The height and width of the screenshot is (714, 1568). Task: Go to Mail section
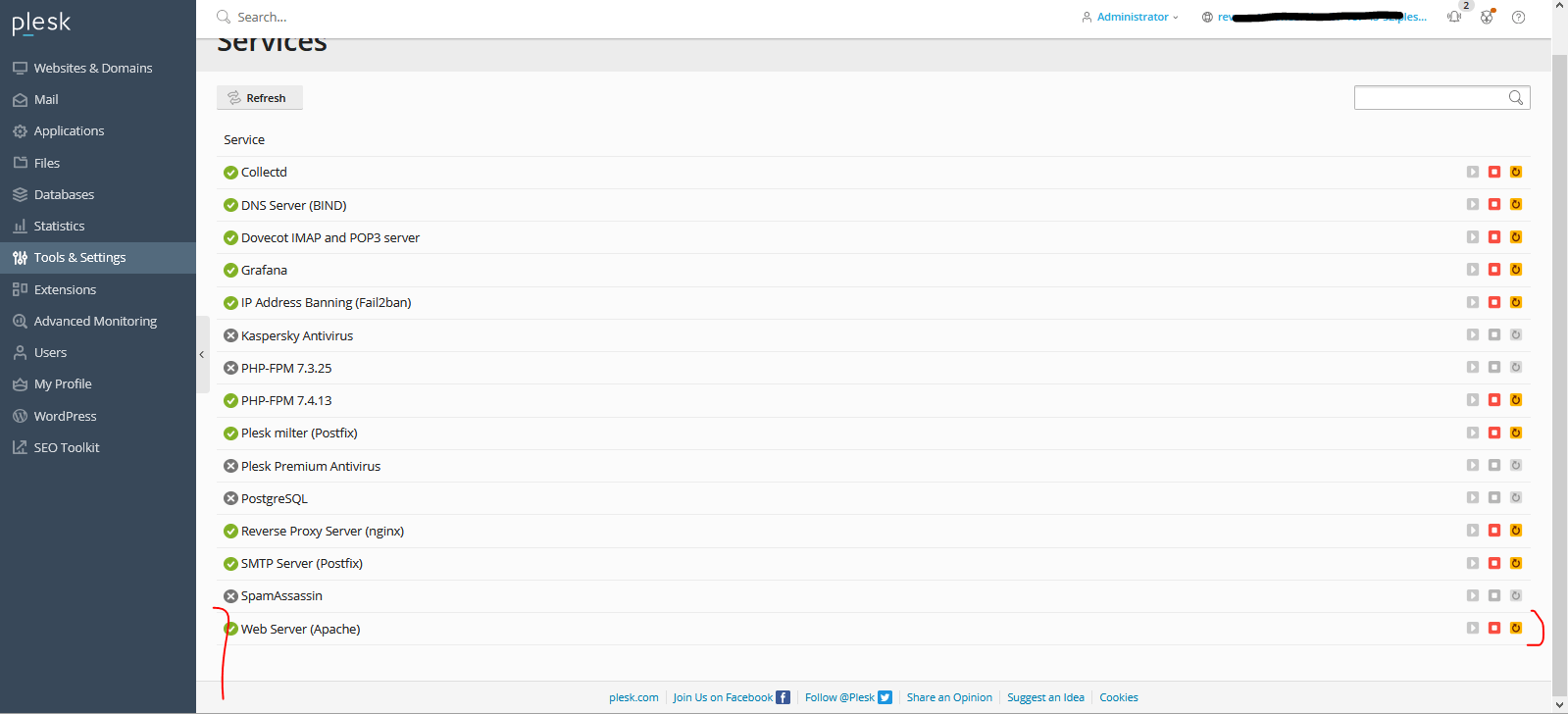click(98, 99)
